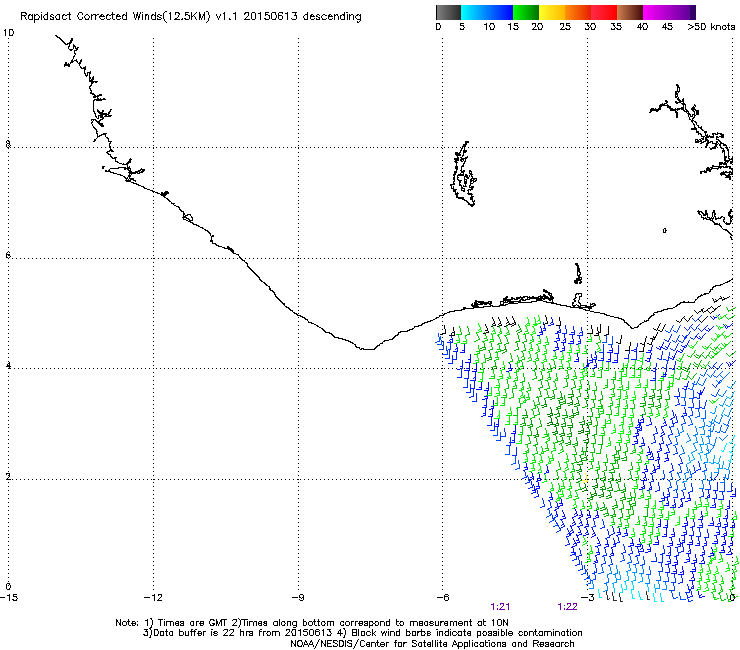Click the island outline near -6, 7.5N

click(463, 174)
